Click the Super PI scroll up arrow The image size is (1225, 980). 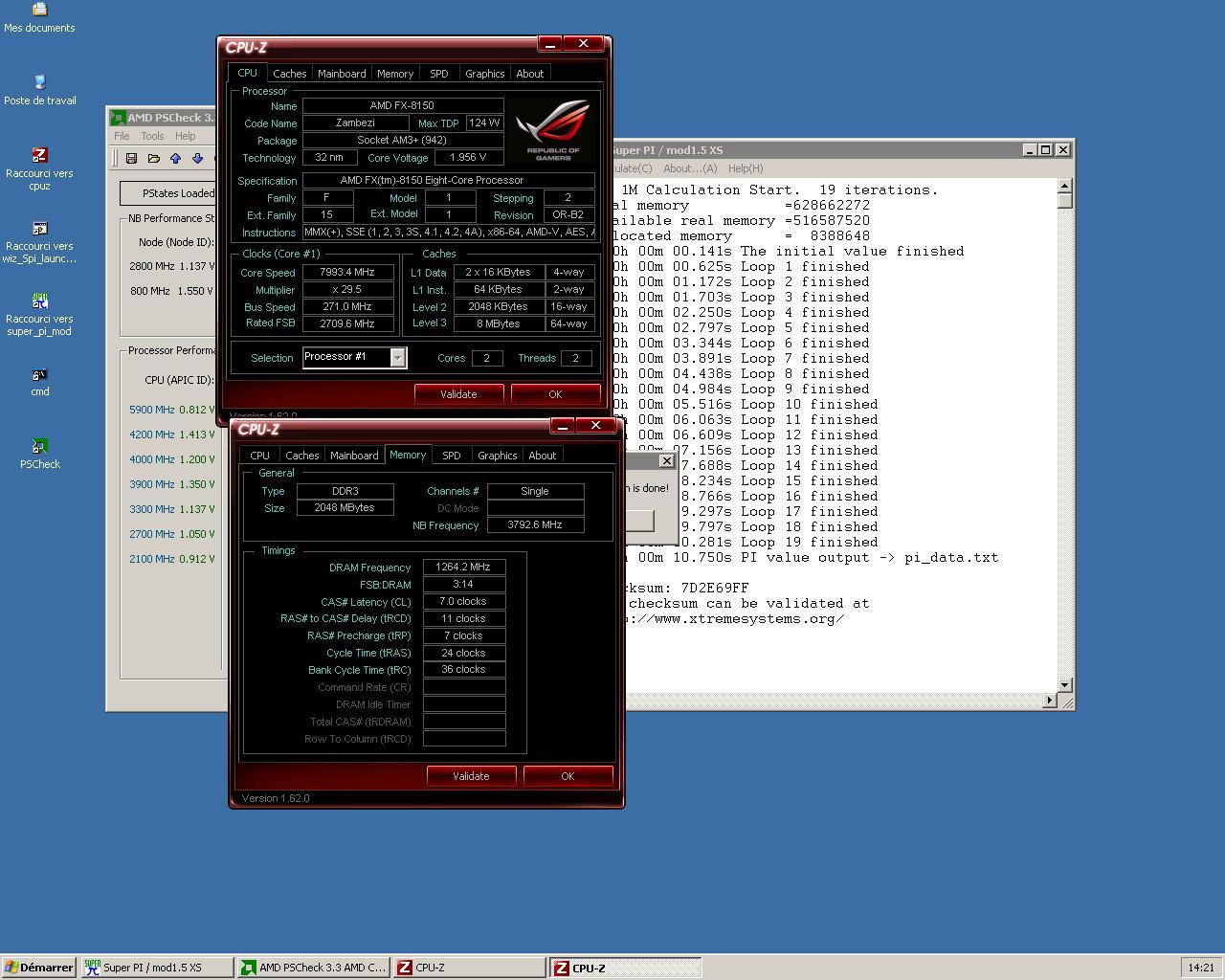coord(1064,186)
